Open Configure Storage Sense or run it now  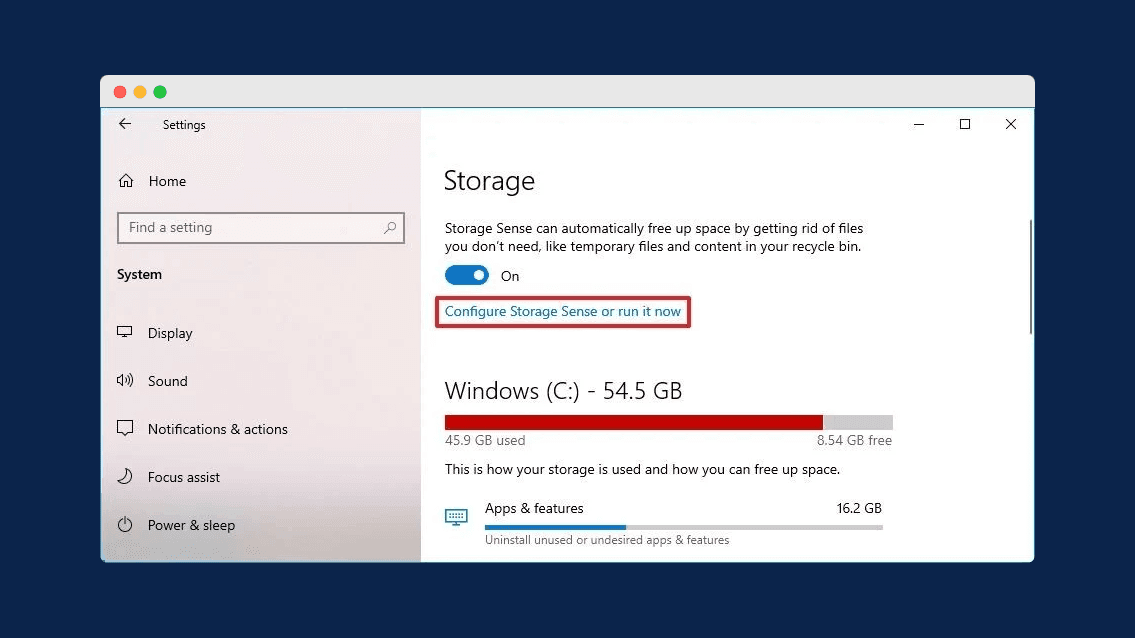click(563, 312)
